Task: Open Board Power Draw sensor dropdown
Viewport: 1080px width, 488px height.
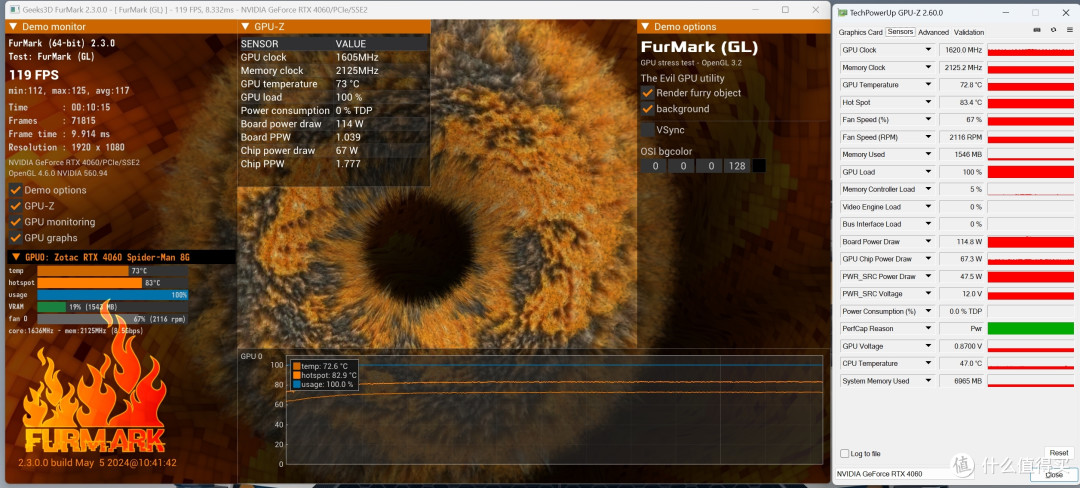Action: pos(928,242)
